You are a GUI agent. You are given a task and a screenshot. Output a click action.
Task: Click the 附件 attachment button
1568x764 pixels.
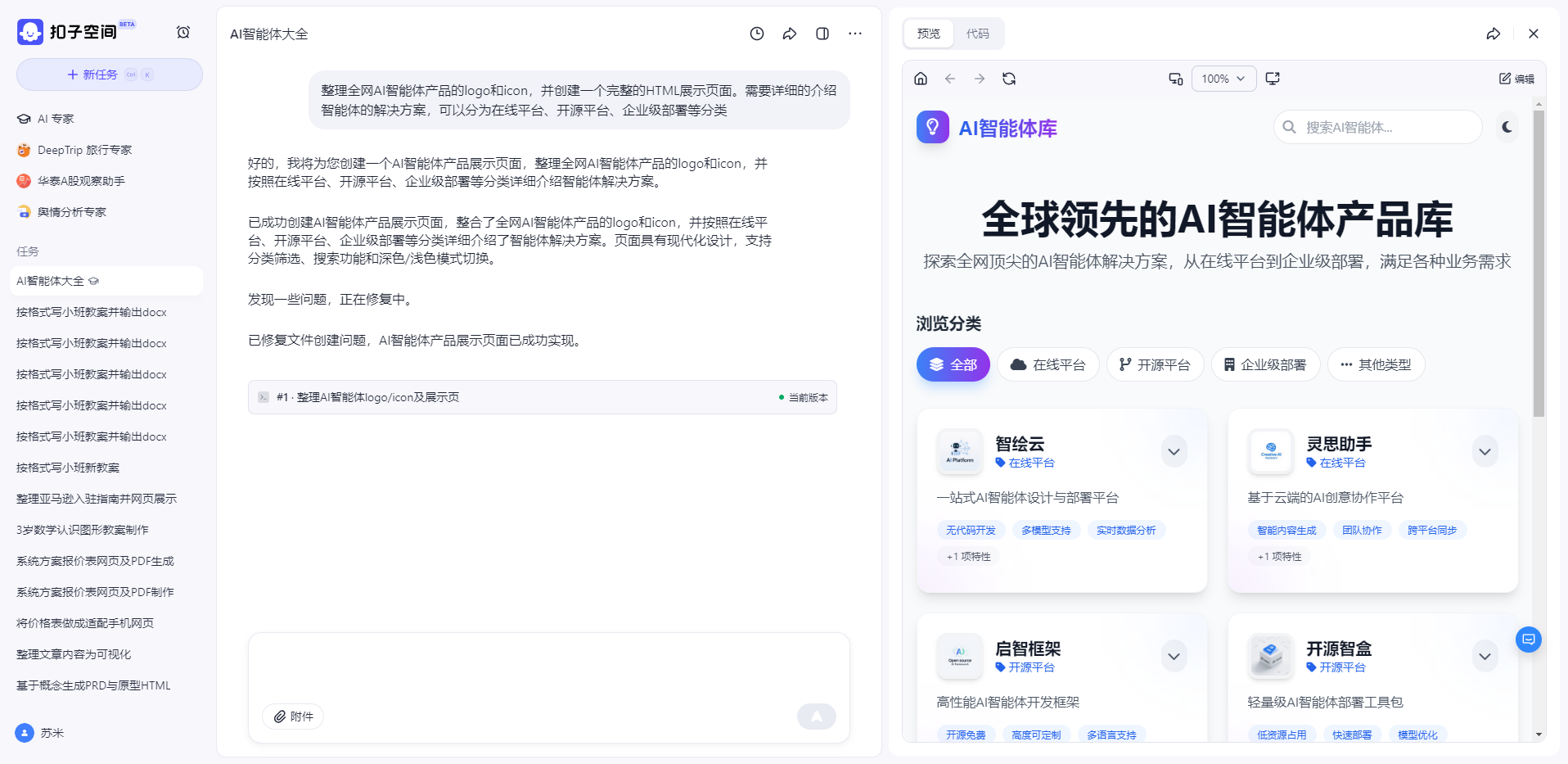(293, 717)
